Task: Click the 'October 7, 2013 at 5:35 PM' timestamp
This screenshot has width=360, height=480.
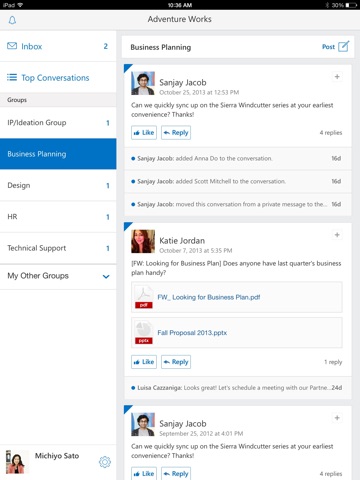Action: click(196, 250)
